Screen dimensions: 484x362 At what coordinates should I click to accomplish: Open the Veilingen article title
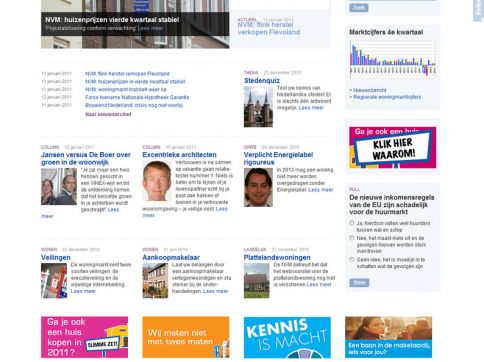[x=56, y=257]
